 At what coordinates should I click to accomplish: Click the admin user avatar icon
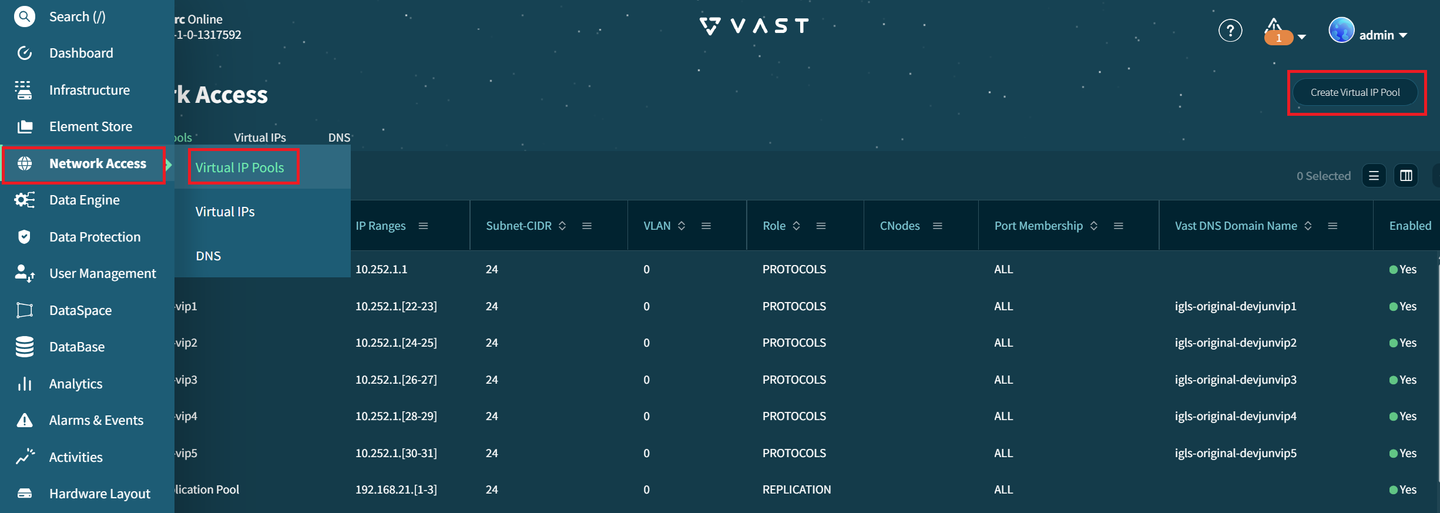point(1341,30)
